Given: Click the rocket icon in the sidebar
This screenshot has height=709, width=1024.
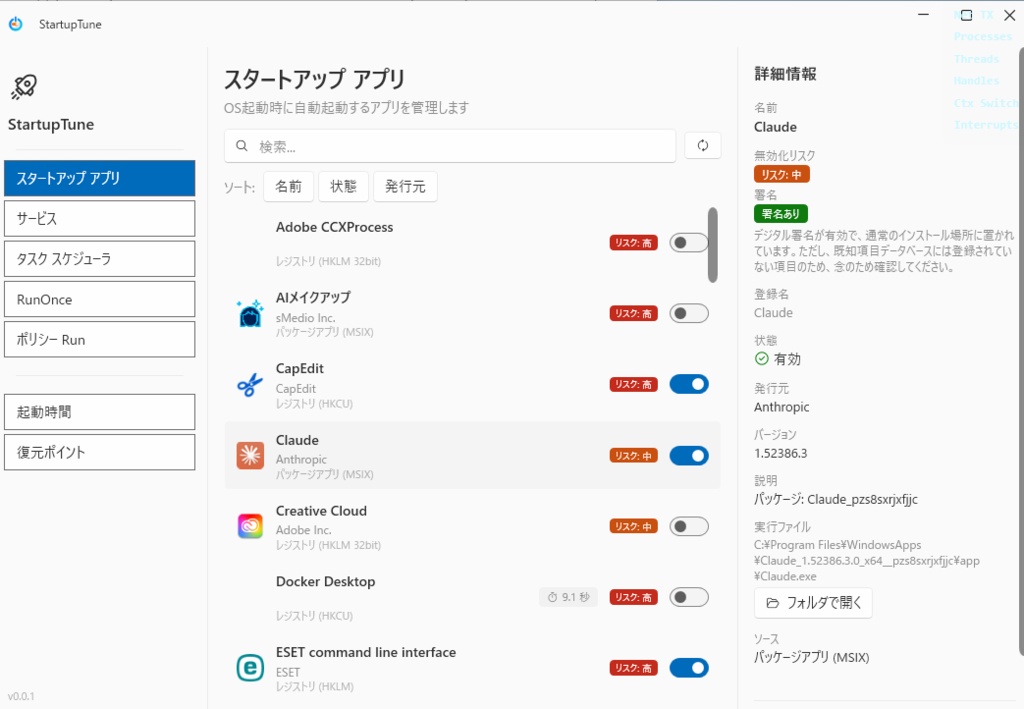Looking at the screenshot, I should click(24, 87).
